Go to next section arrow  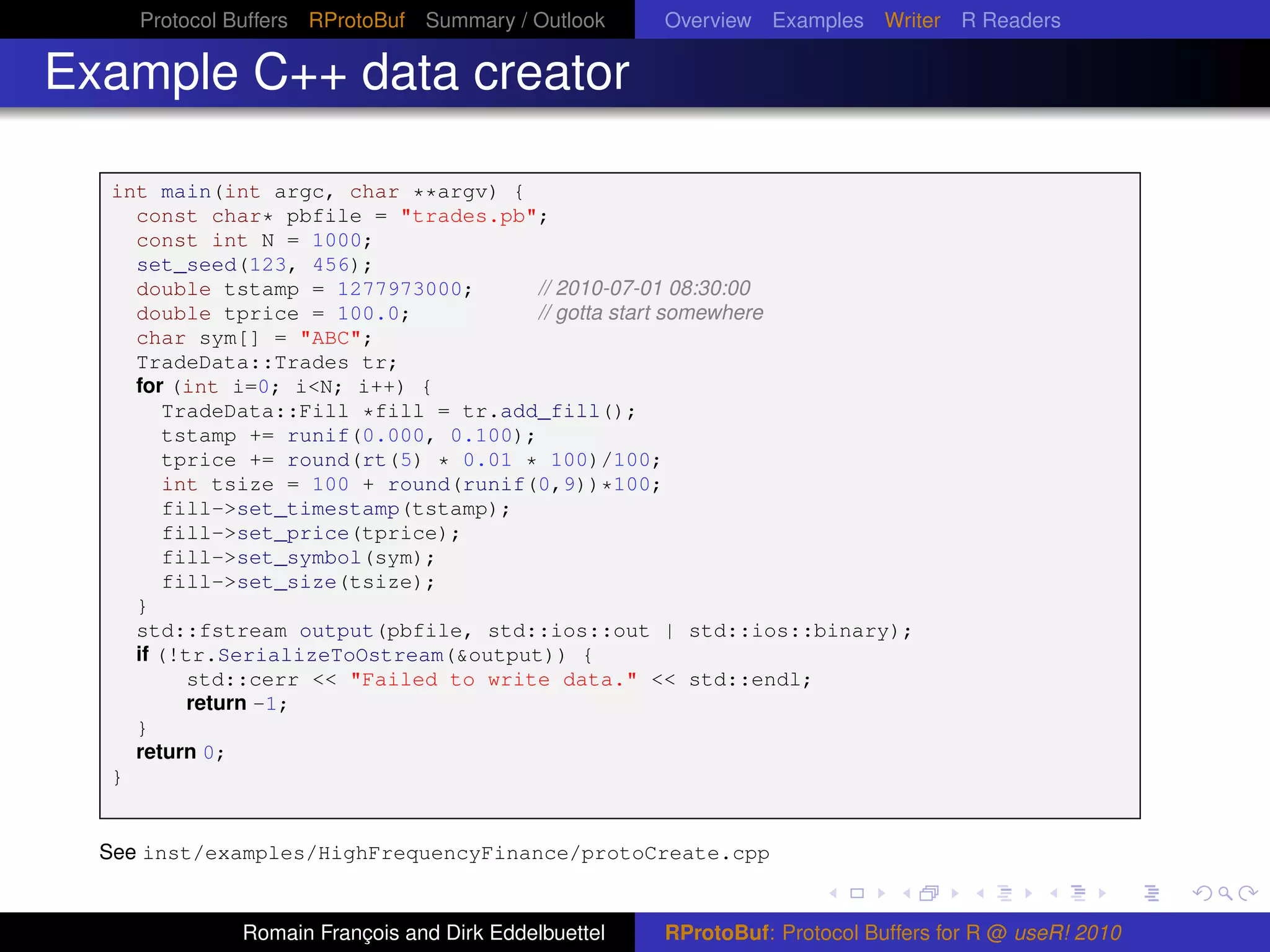coord(1102,893)
